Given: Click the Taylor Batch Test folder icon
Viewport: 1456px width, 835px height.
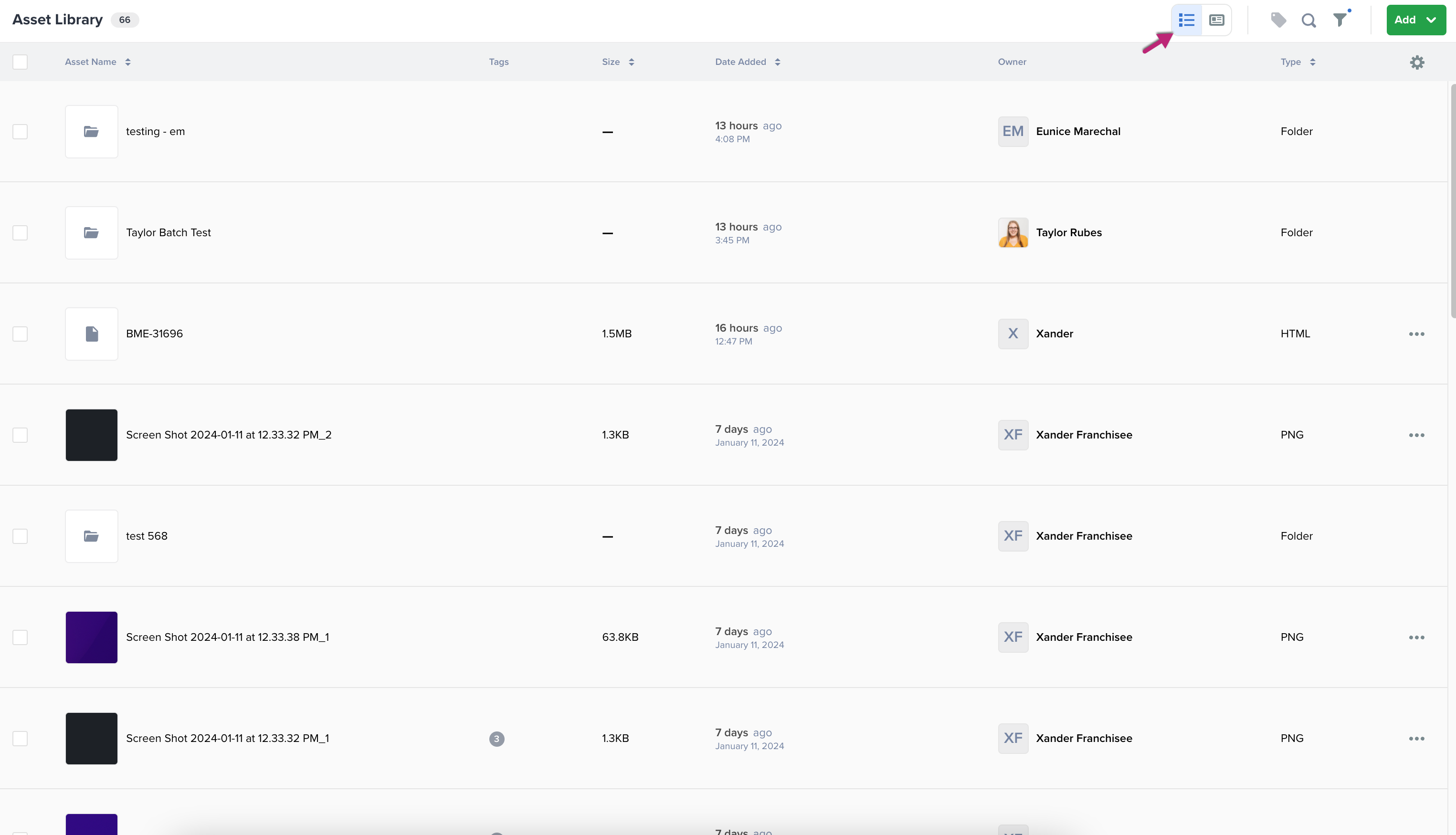Looking at the screenshot, I should [91, 233].
